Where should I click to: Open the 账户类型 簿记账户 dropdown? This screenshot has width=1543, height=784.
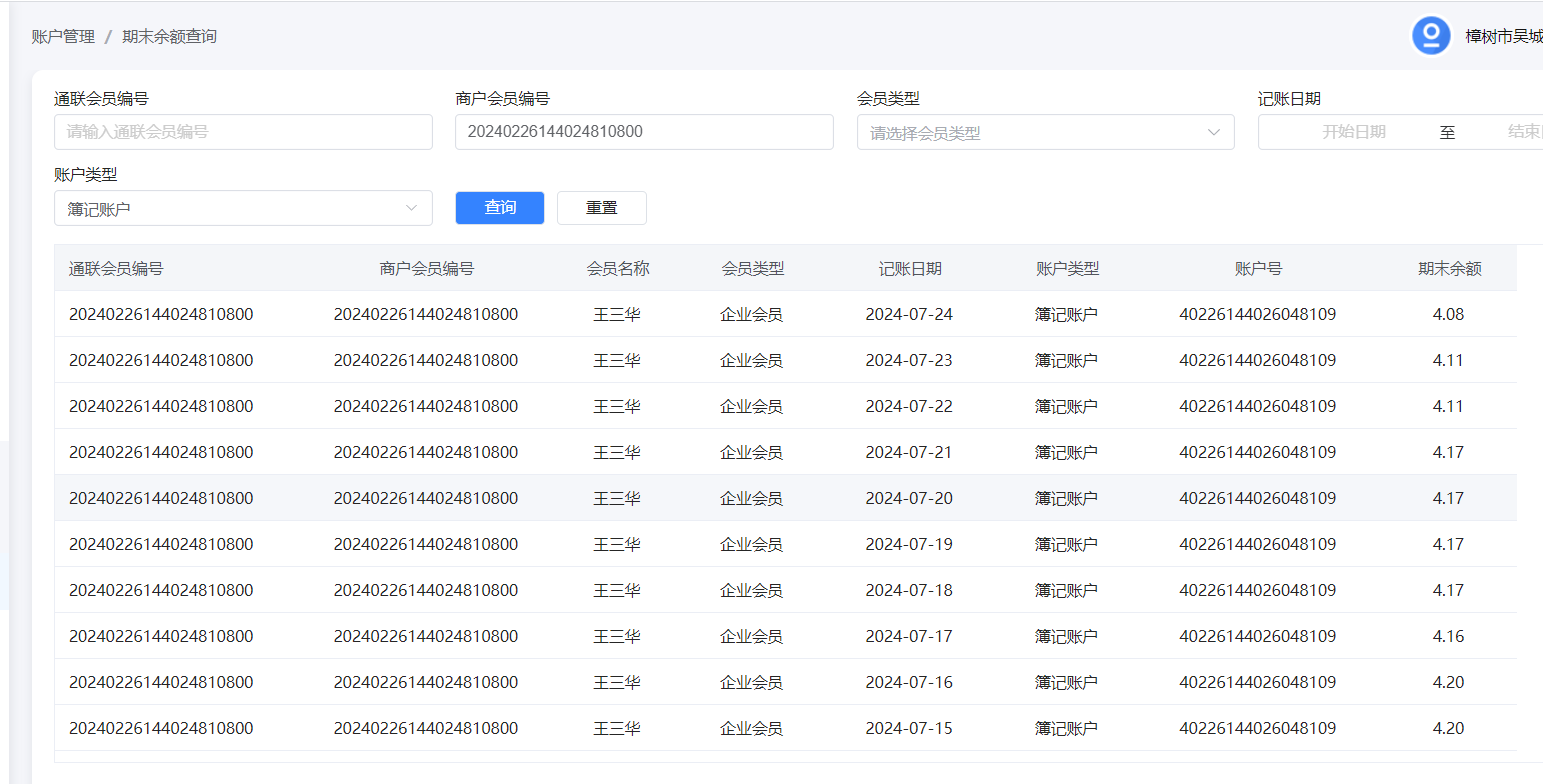tap(243, 208)
